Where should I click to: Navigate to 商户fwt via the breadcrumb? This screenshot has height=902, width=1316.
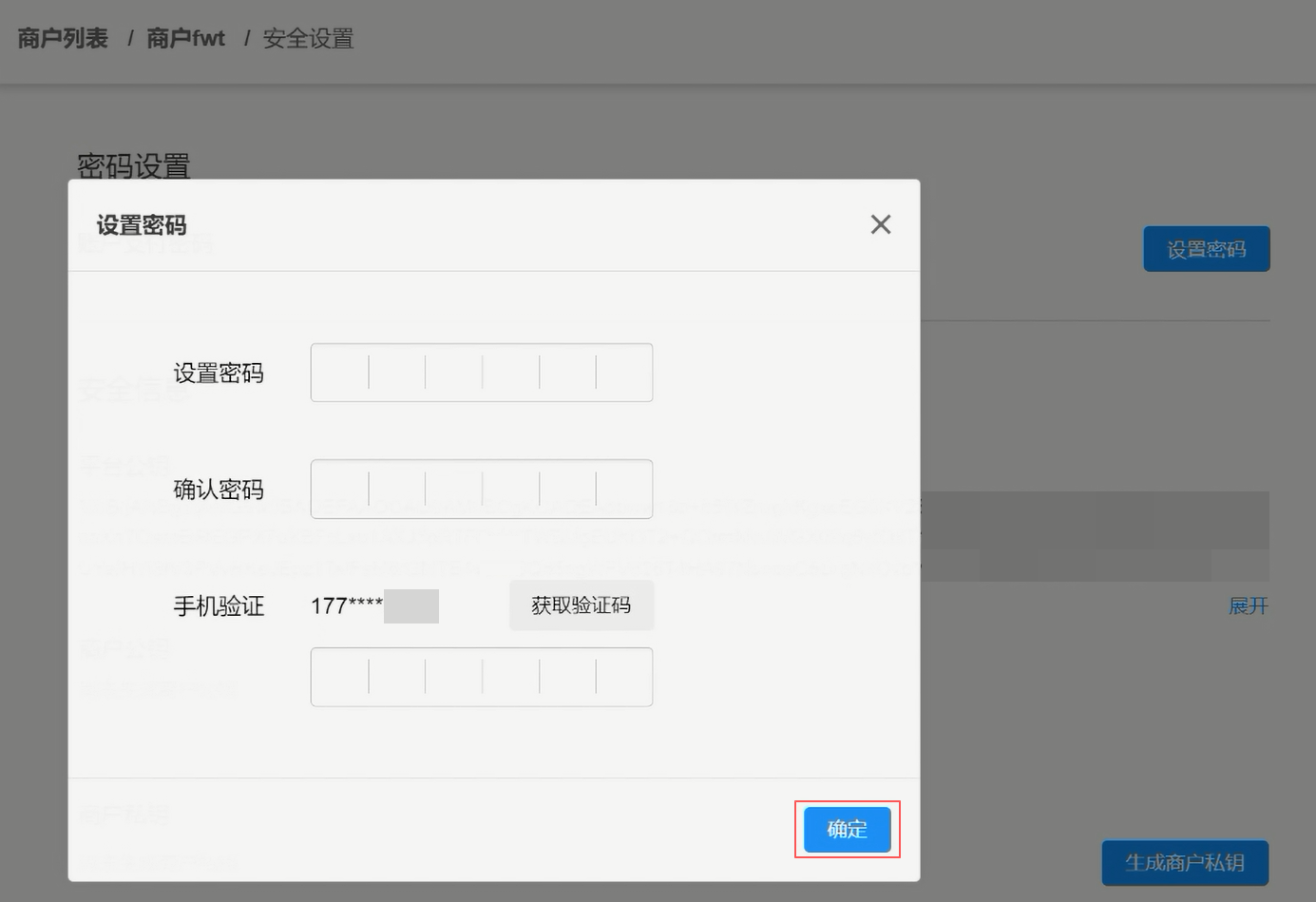click(x=185, y=38)
